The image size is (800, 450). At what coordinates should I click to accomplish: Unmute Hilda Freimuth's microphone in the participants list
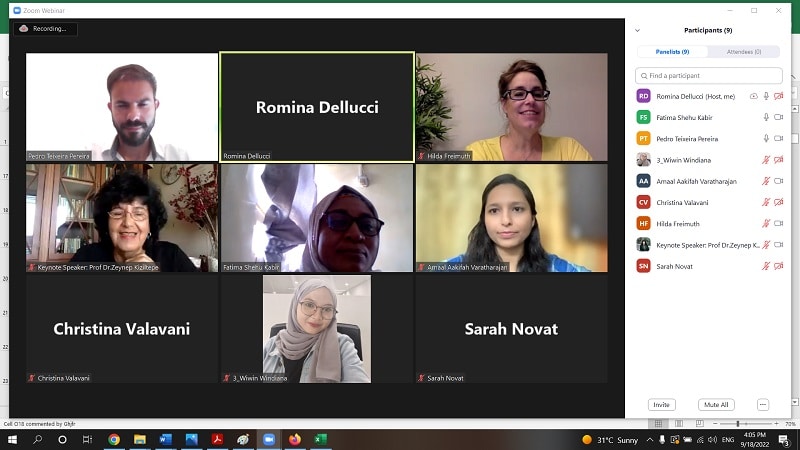click(x=766, y=223)
